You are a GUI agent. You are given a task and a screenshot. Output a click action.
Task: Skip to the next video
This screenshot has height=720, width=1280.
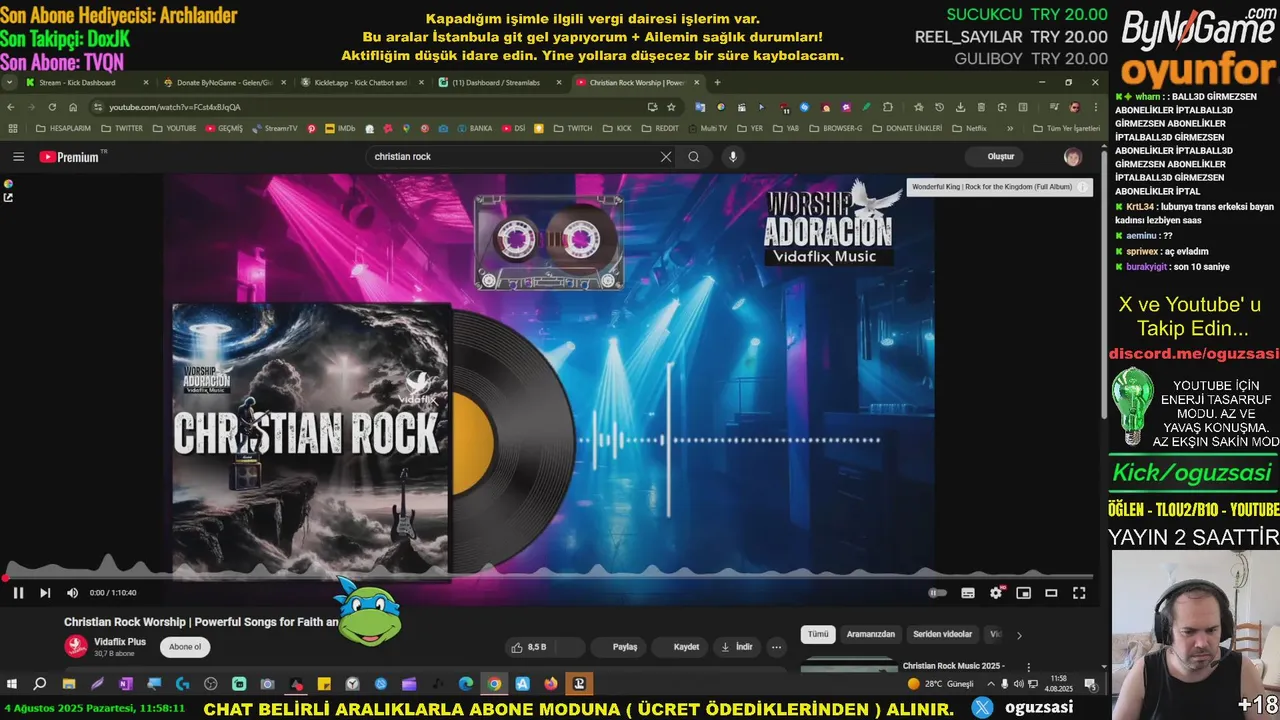pos(45,593)
